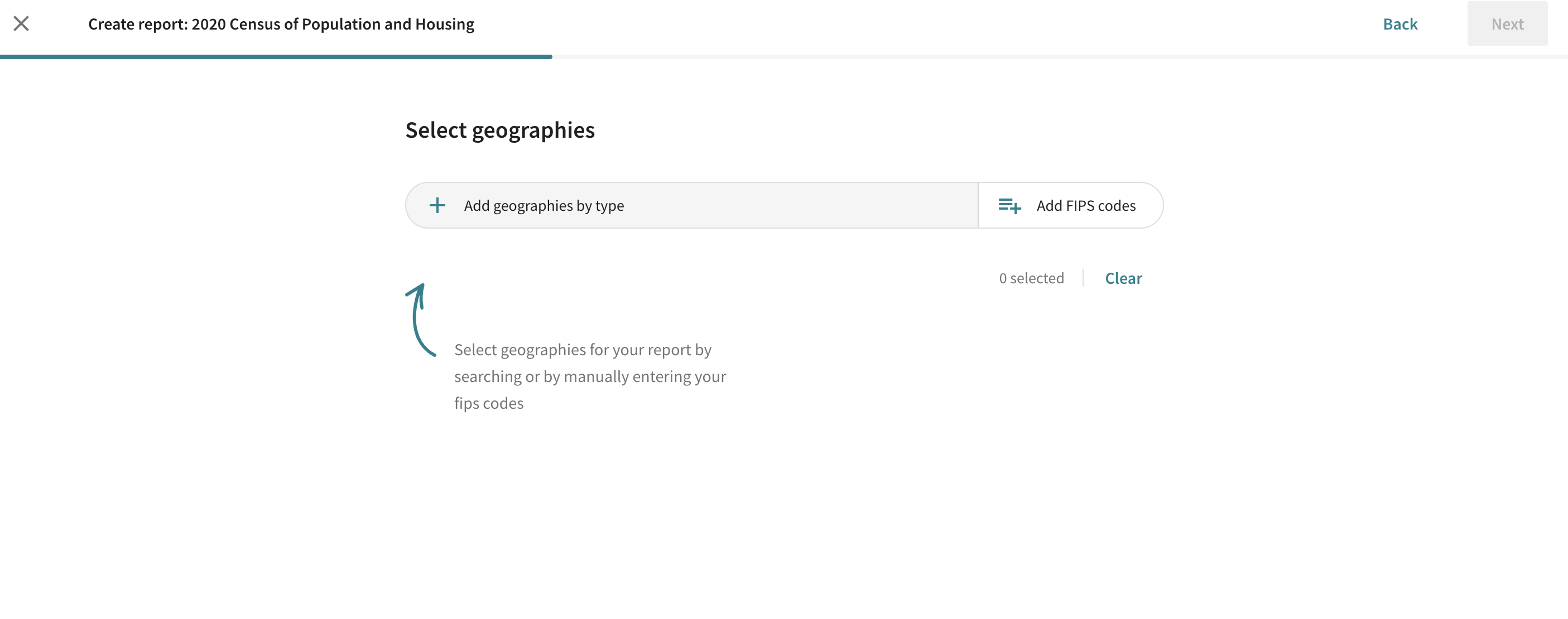This screenshot has width=1568, height=619.
Task: Clear all selected geographies
Action: coord(1123,278)
